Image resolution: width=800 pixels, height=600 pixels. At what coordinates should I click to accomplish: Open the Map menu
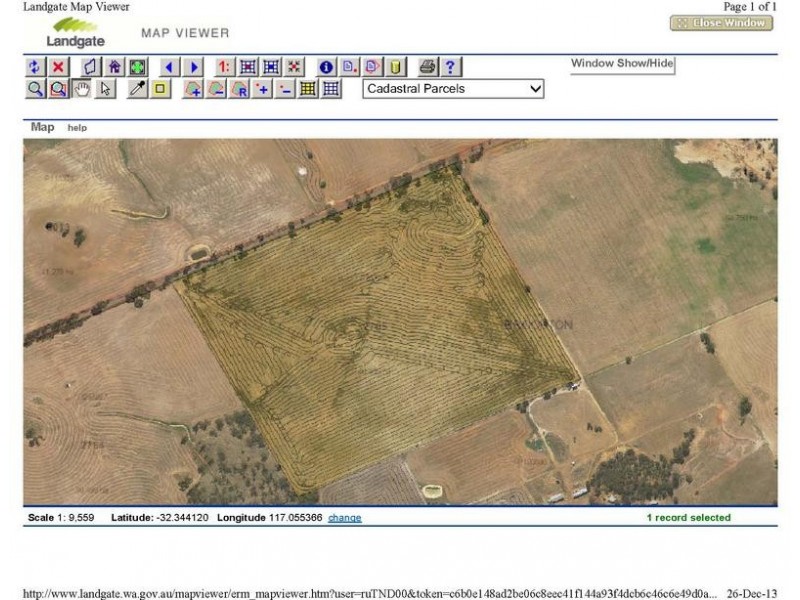pyautogui.click(x=41, y=127)
